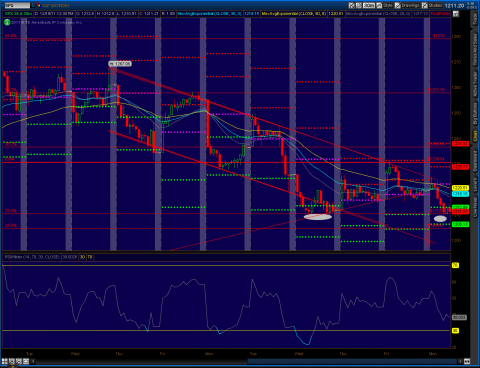Select the red PivotPoints study label
This screenshot has height=368, width=480.
click(x=440, y=14)
